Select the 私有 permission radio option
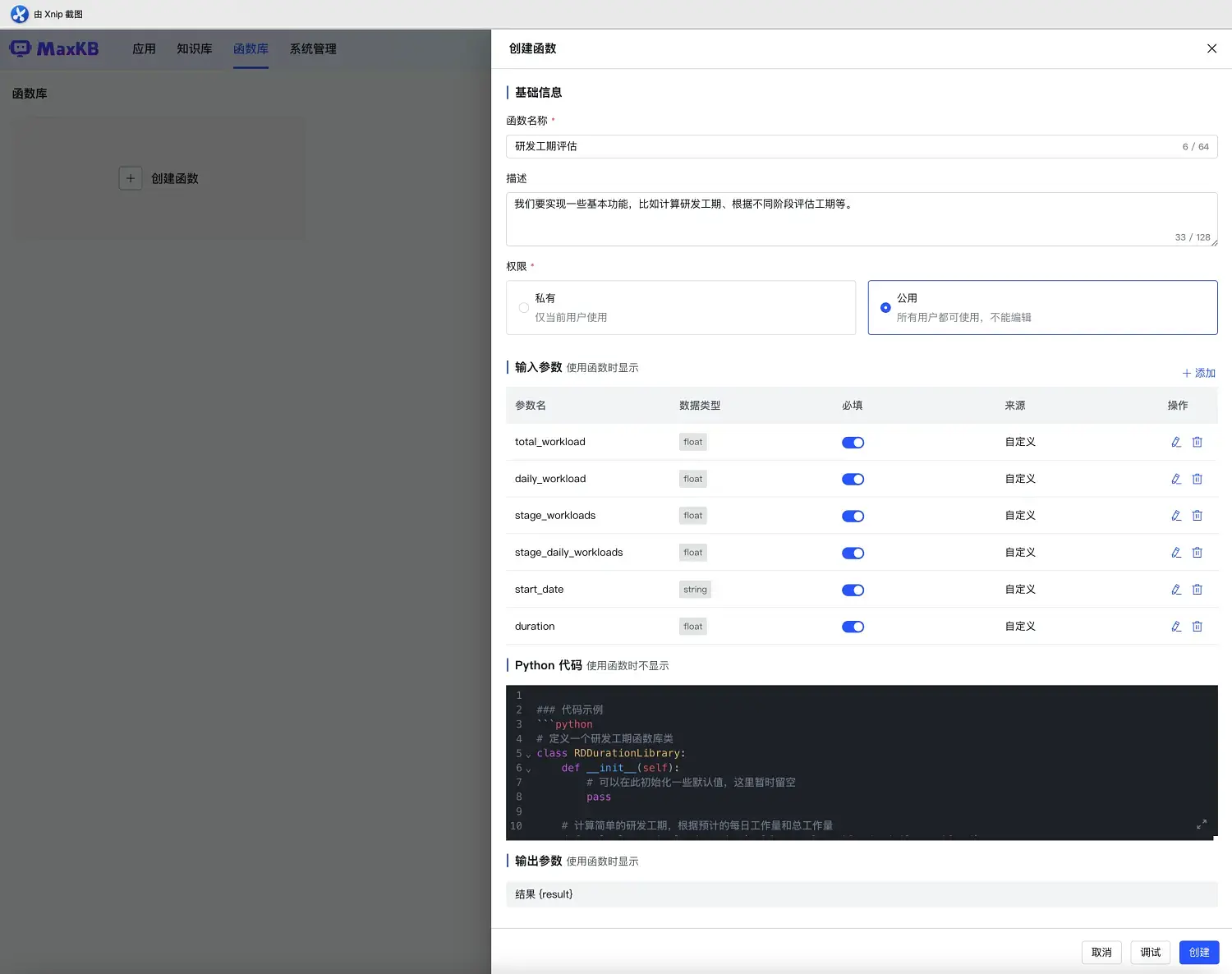This screenshot has height=974, width=1232. [524, 308]
